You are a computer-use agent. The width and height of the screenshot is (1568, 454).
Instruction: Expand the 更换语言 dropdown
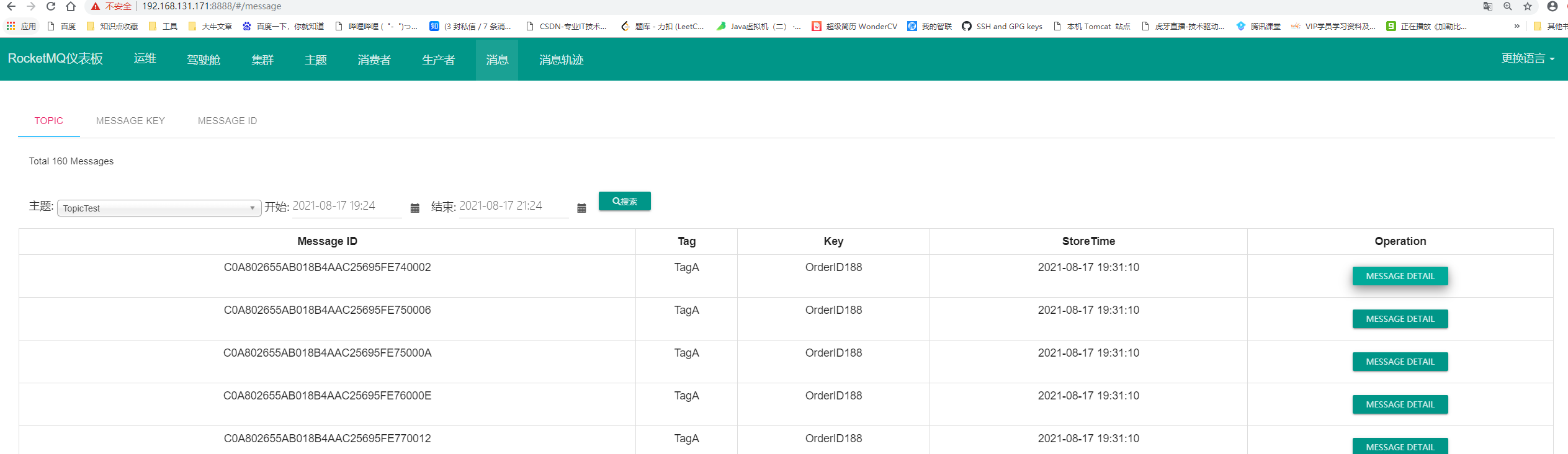pos(1528,58)
